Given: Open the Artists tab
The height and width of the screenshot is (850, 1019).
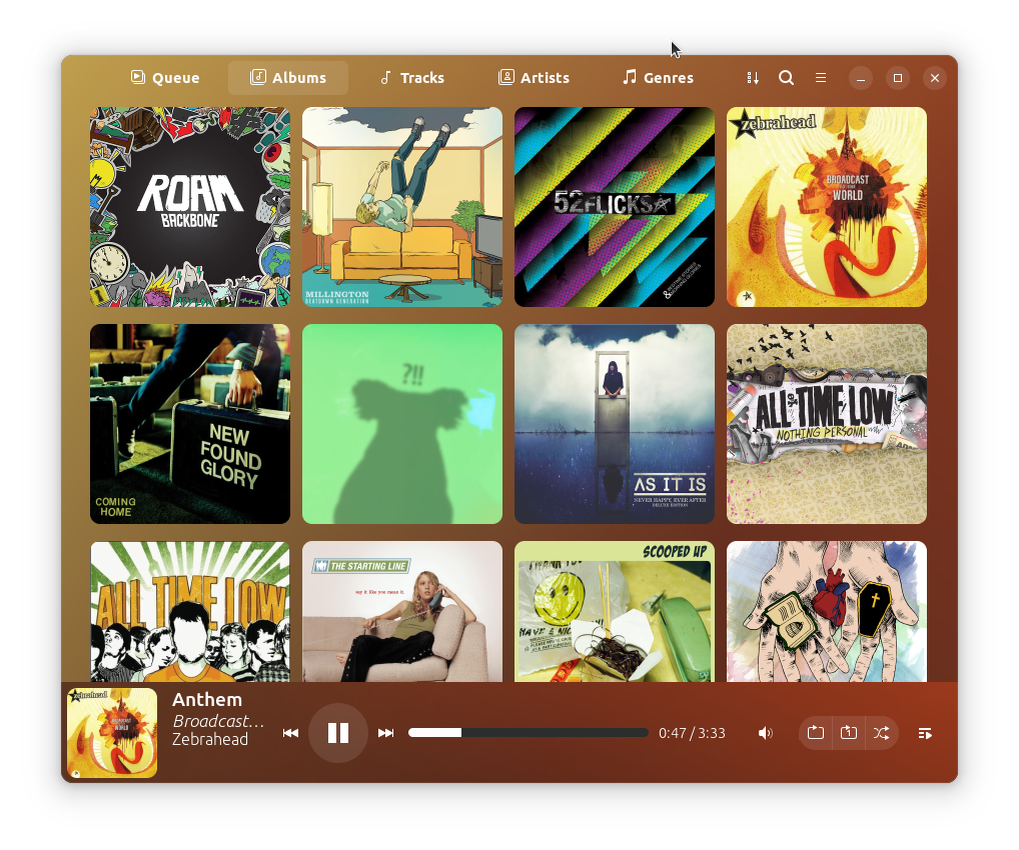Looking at the screenshot, I should coord(534,78).
